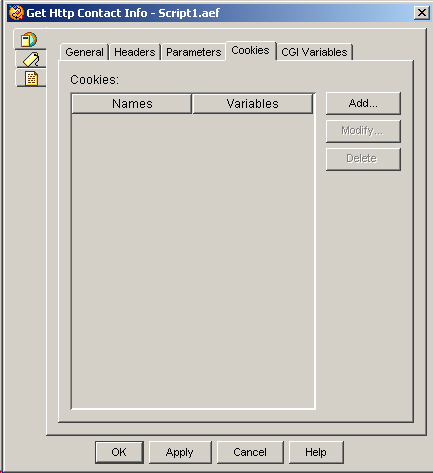The width and height of the screenshot is (433, 473).
Task: Apply the current settings
Action: [180, 452]
